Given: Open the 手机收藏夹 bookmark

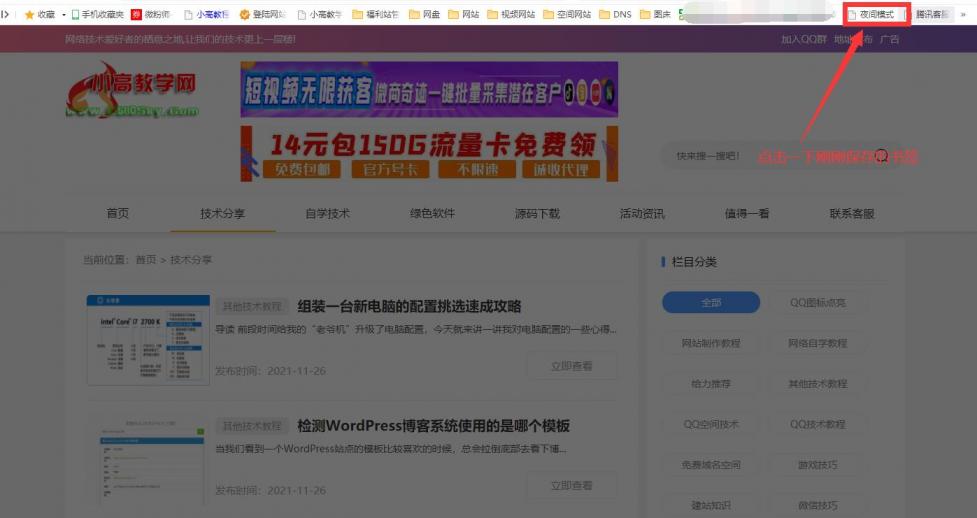Looking at the screenshot, I should click(97, 14).
